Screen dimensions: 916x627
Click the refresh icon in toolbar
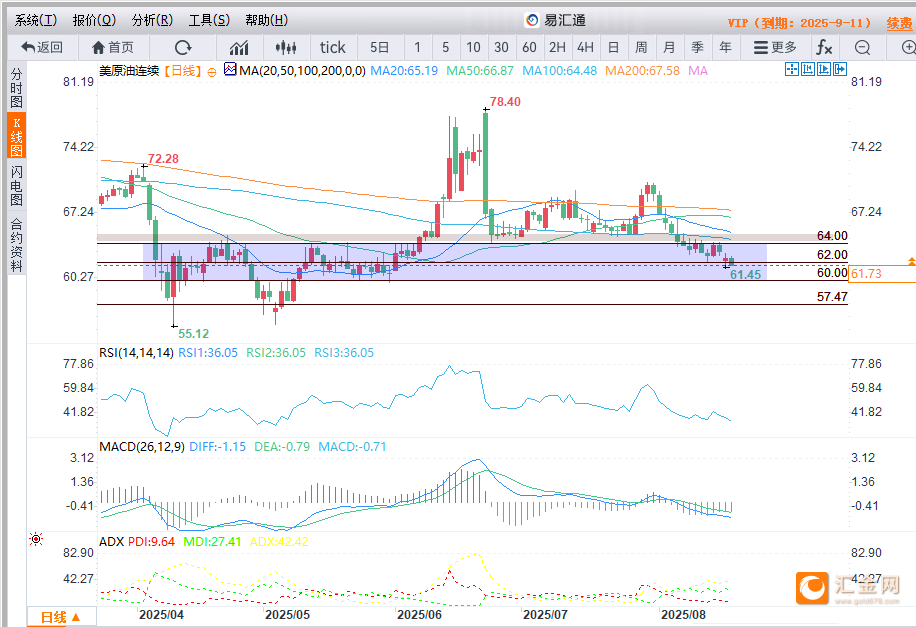[183, 47]
